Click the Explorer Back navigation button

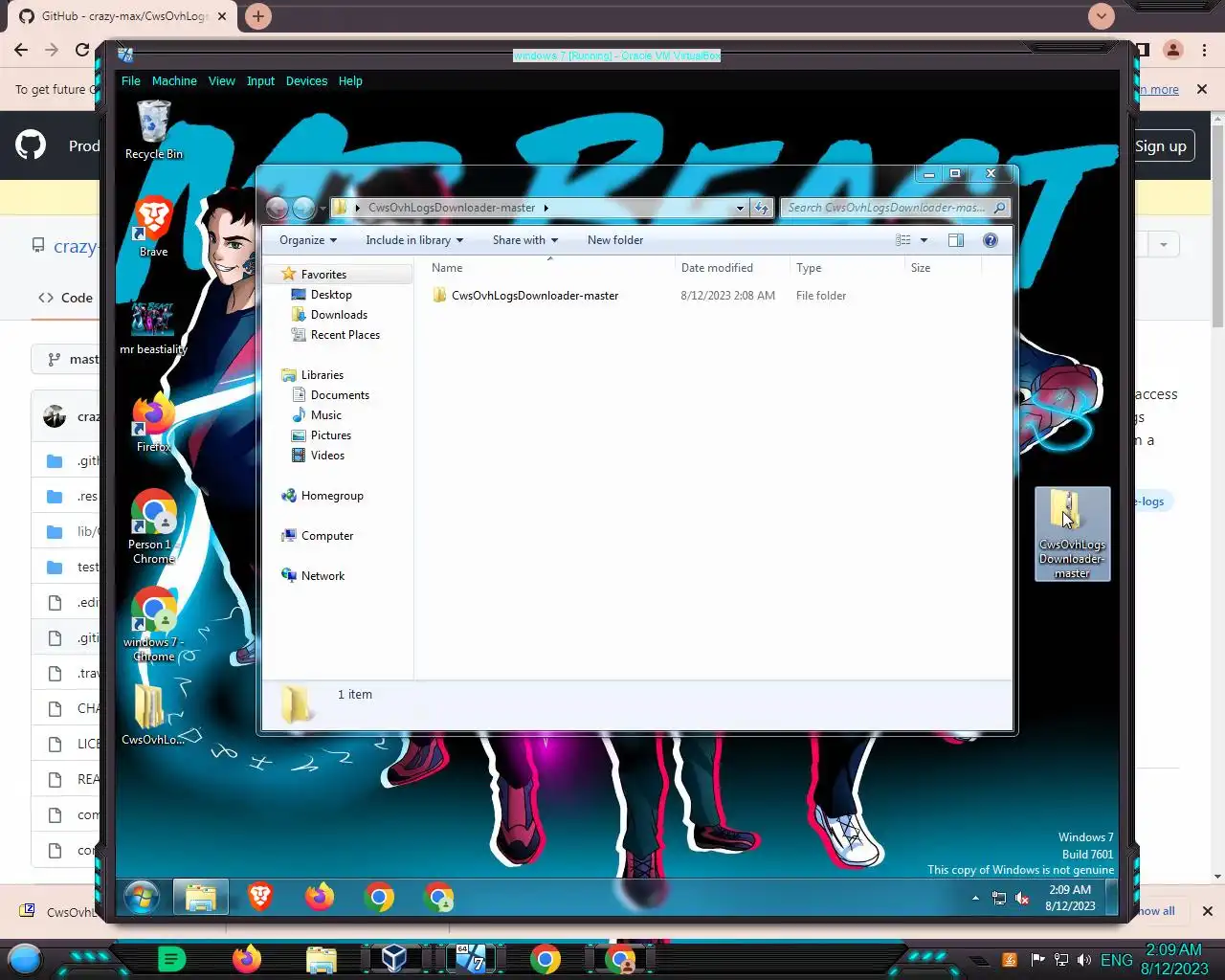point(277,208)
